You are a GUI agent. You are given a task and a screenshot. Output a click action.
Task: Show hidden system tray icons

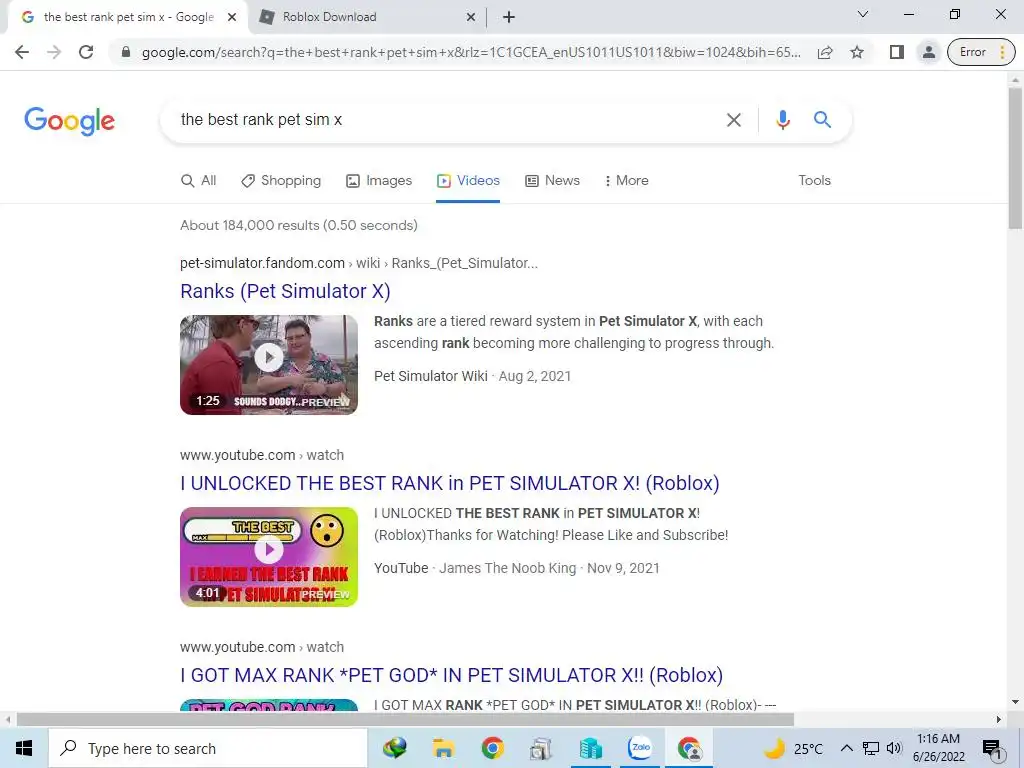click(x=846, y=748)
